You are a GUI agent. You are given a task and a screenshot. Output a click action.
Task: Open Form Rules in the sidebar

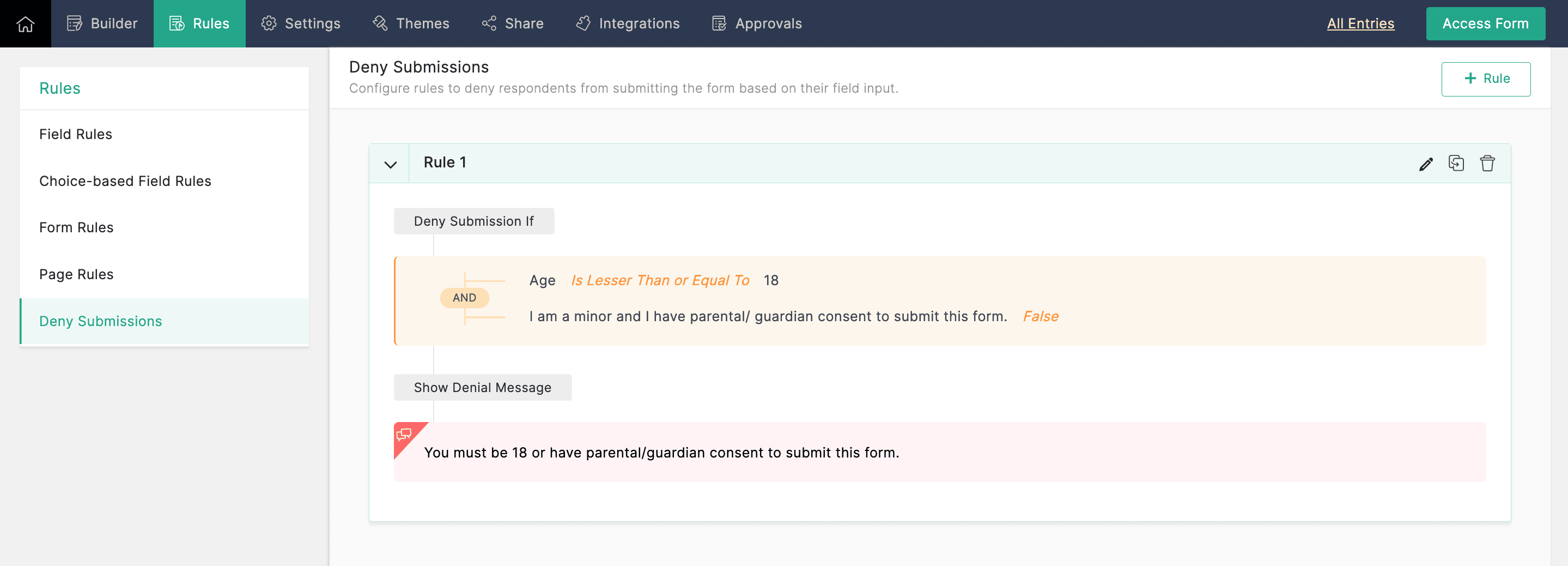76,227
